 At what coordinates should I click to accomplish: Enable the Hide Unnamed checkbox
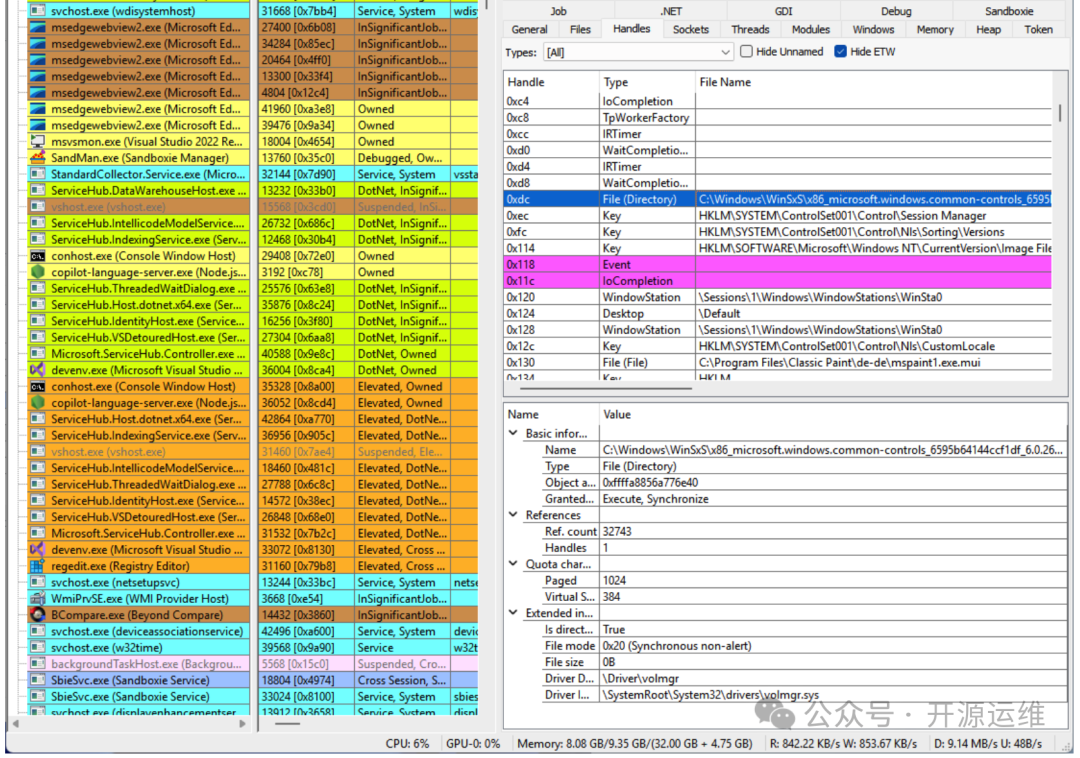coord(747,52)
